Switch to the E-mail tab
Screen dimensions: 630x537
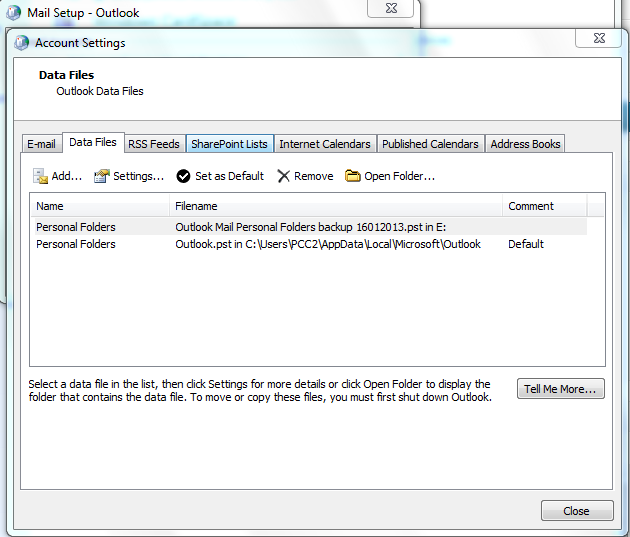click(41, 144)
